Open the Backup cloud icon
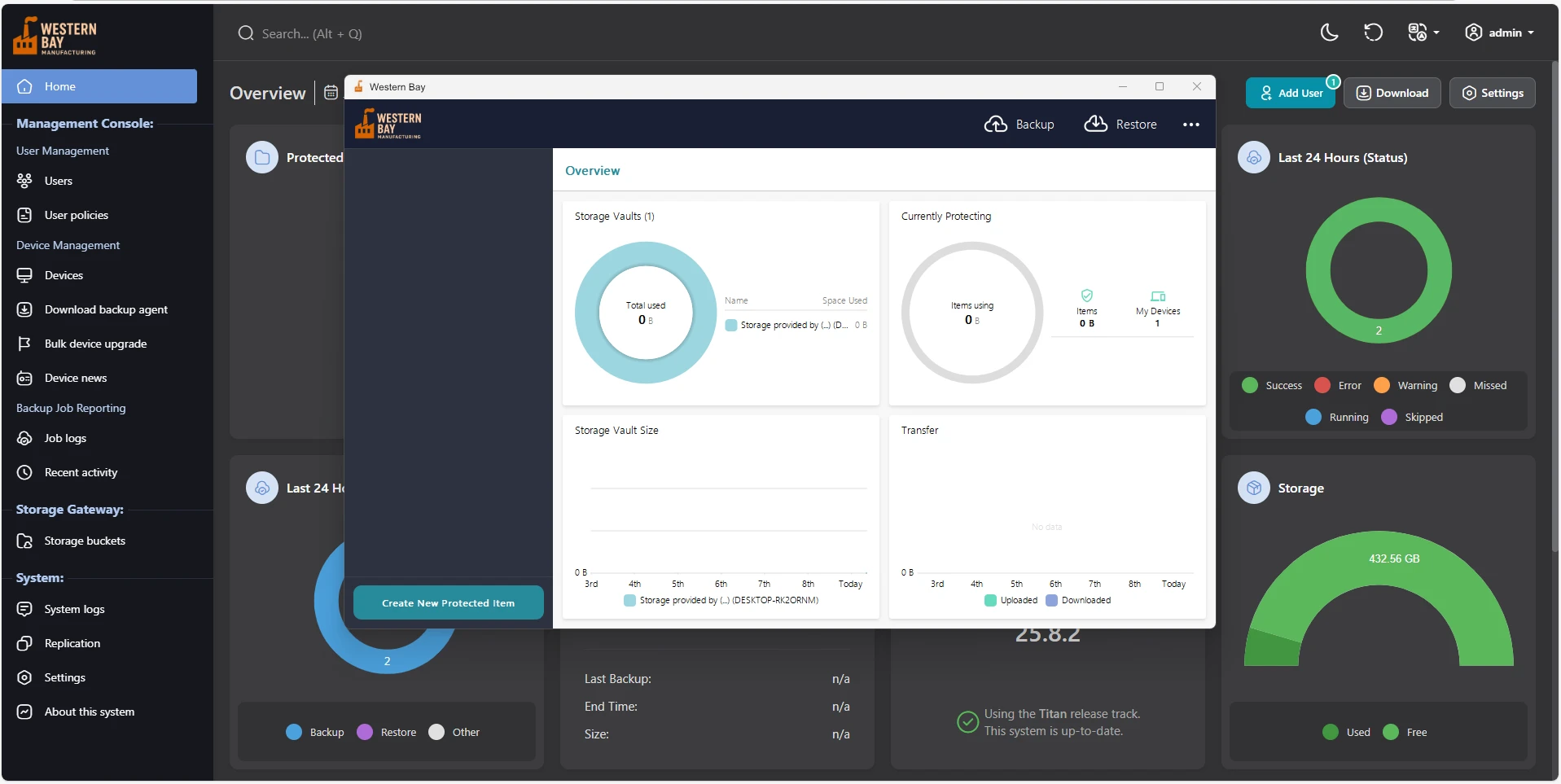1561x784 pixels. tap(995, 124)
